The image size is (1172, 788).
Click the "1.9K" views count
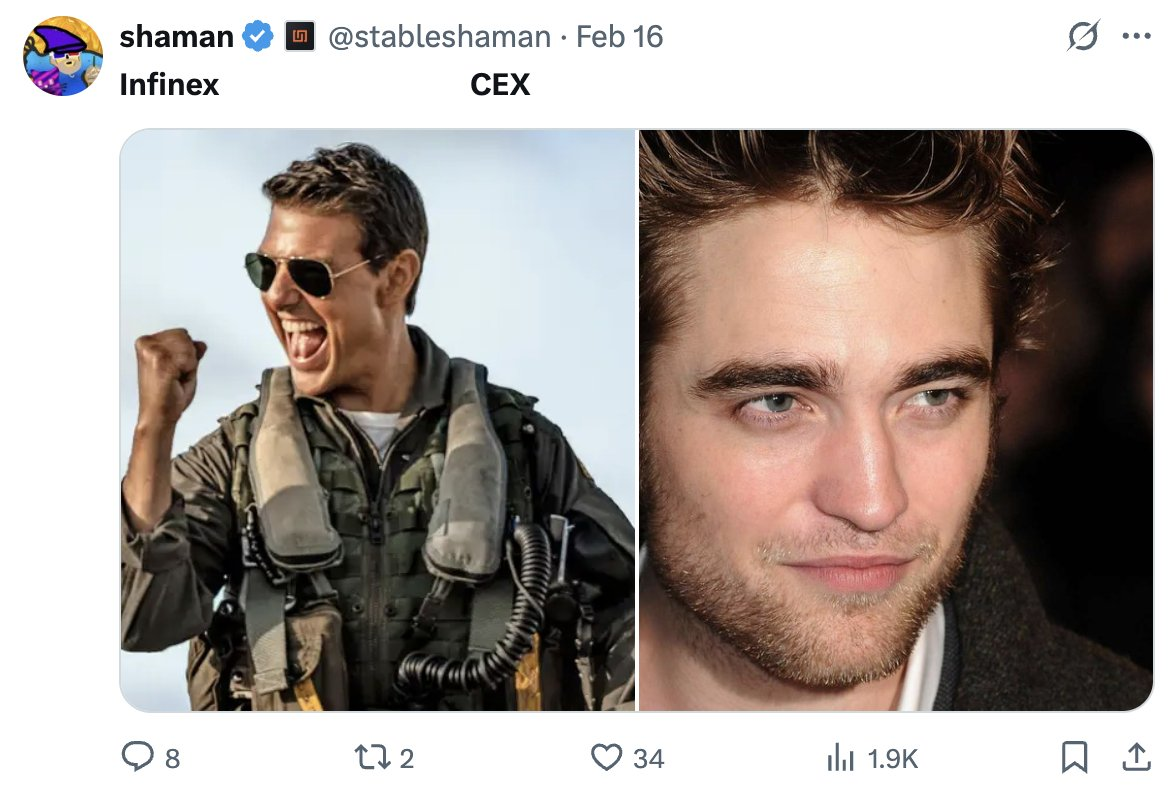(893, 759)
